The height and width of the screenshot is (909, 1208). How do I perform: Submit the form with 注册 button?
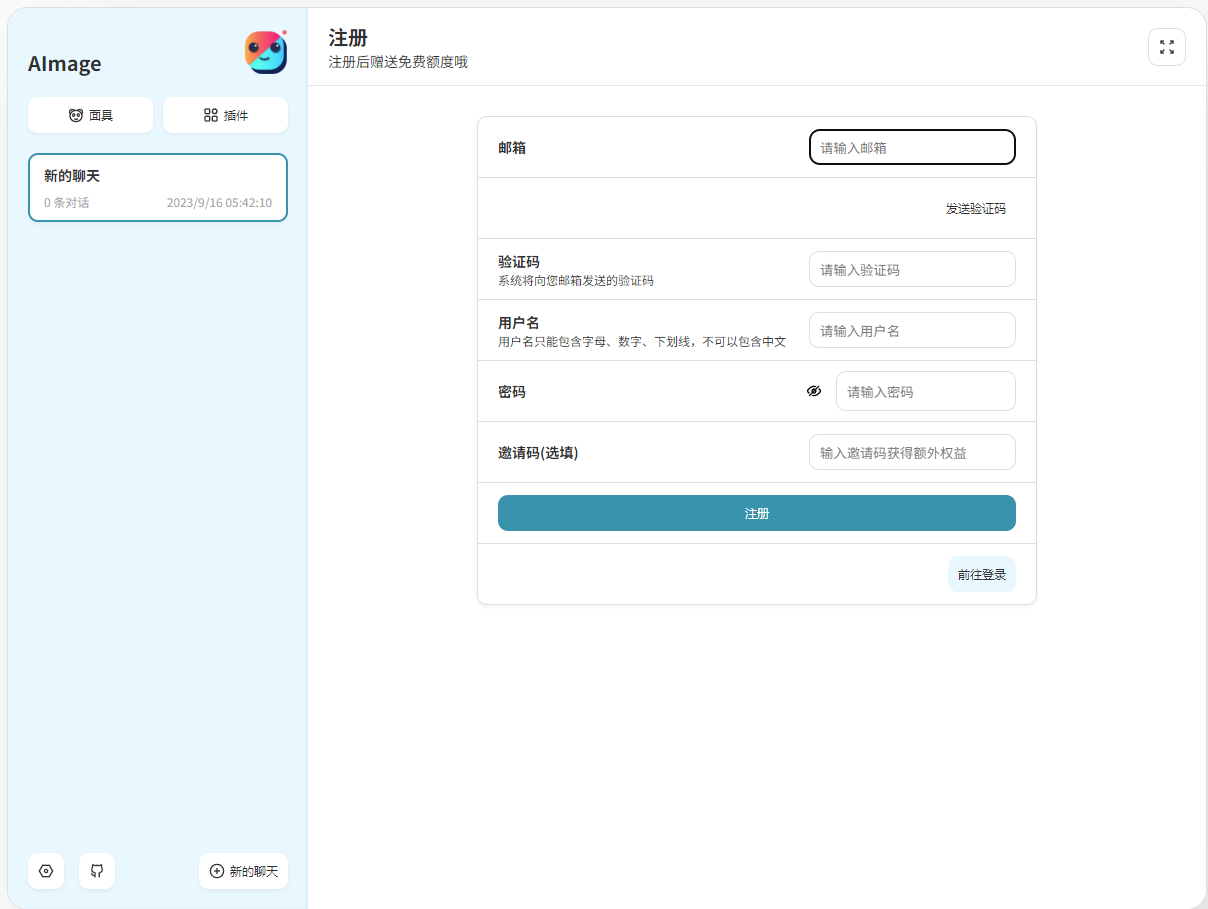point(757,513)
